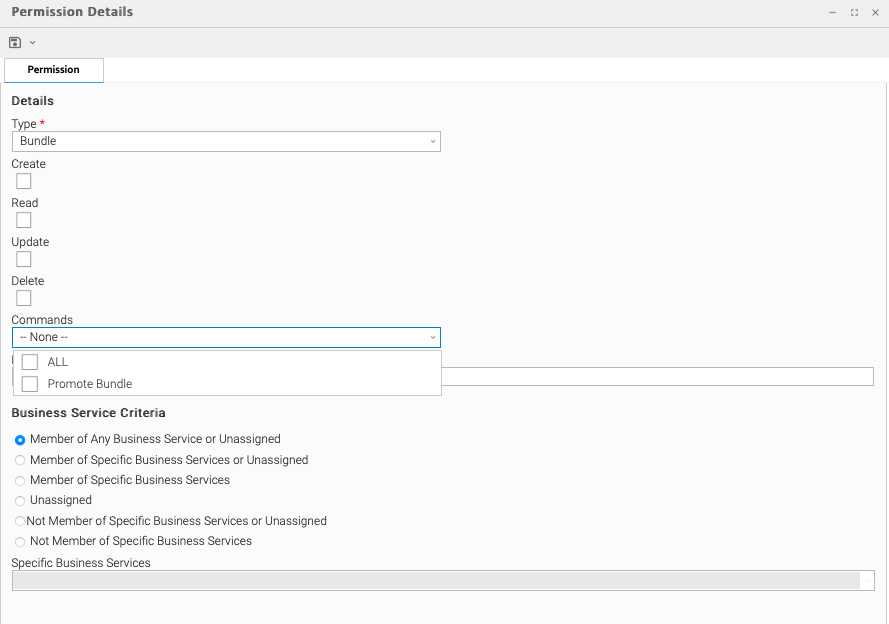Image resolution: width=889 pixels, height=624 pixels.
Task: Switch to the Permission tab
Action: (x=54, y=70)
